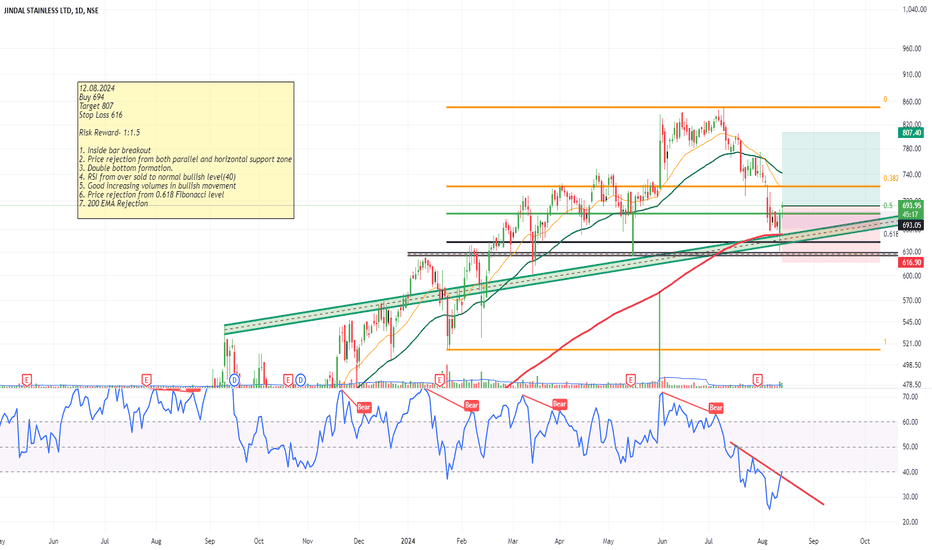Screen dimensions: 932x550
Task: Click the red 616.90 stop loss price label
Action: click(911, 262)
